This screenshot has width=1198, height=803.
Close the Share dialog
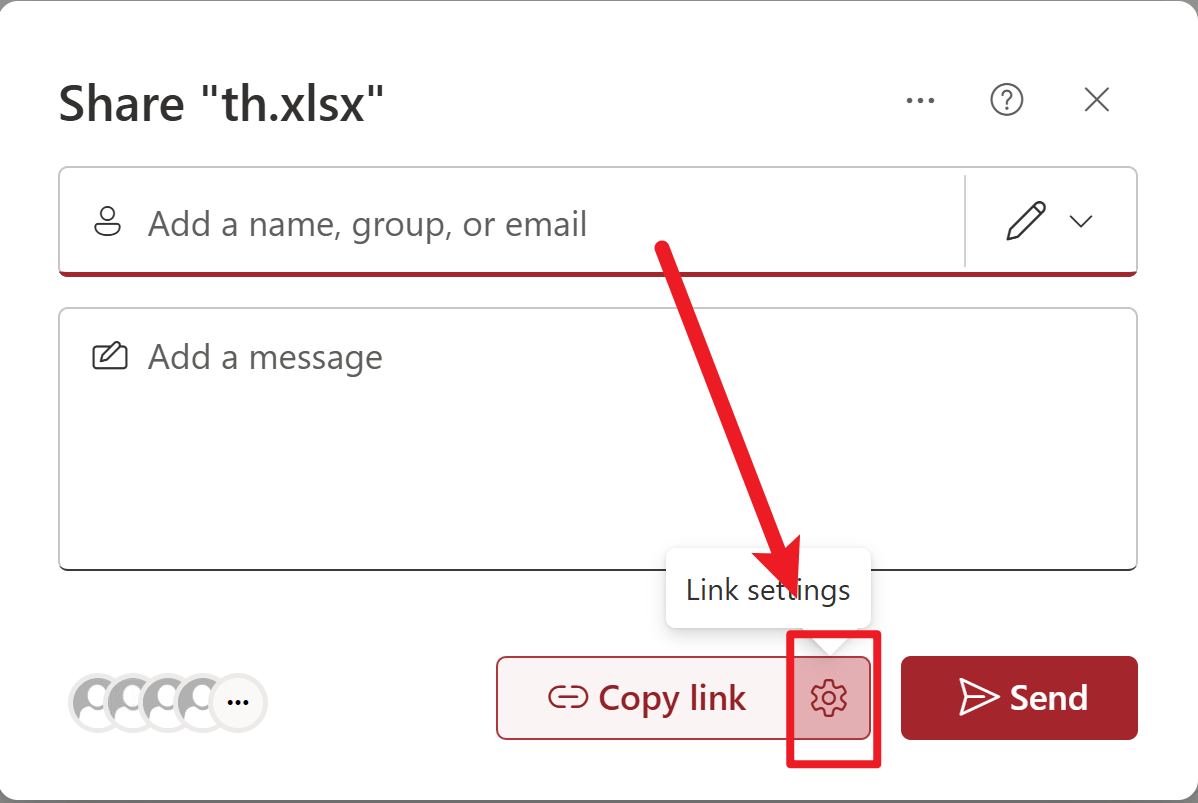(1096, 99)
